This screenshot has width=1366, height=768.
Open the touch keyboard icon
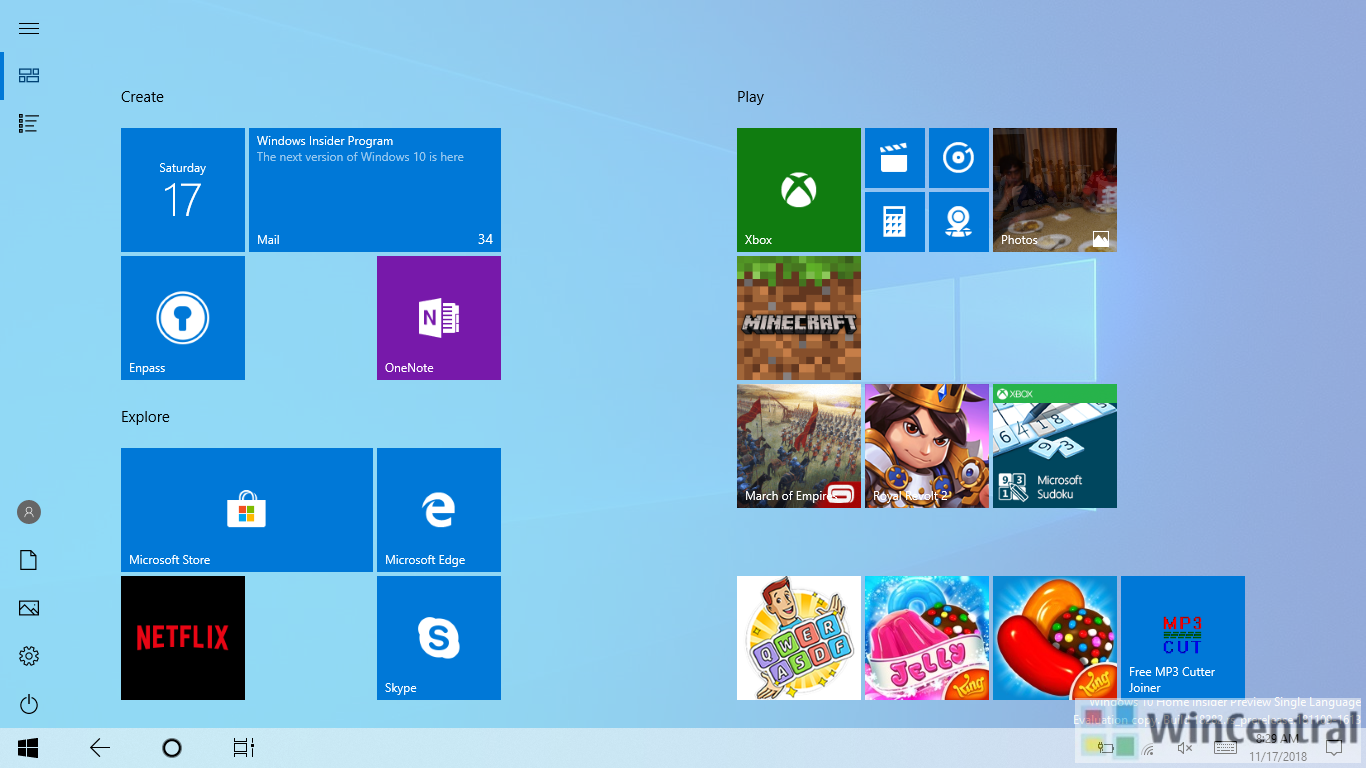1226,748
